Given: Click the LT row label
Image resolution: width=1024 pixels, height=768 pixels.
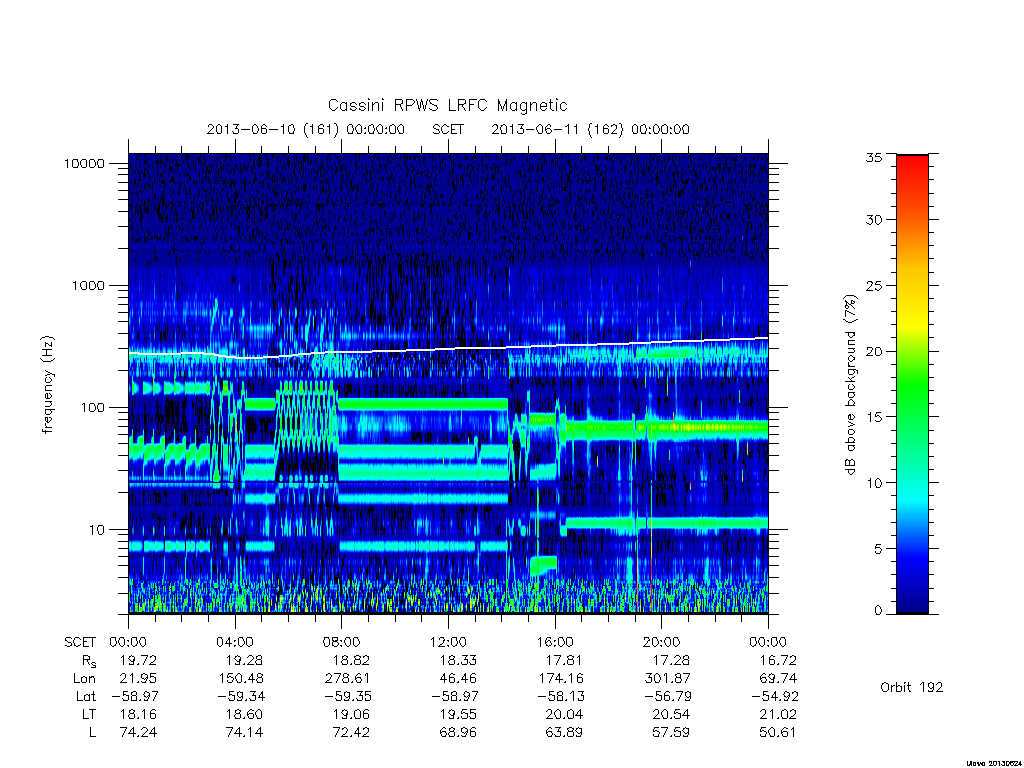Looking at the screenshot, I should coord(88,714).
